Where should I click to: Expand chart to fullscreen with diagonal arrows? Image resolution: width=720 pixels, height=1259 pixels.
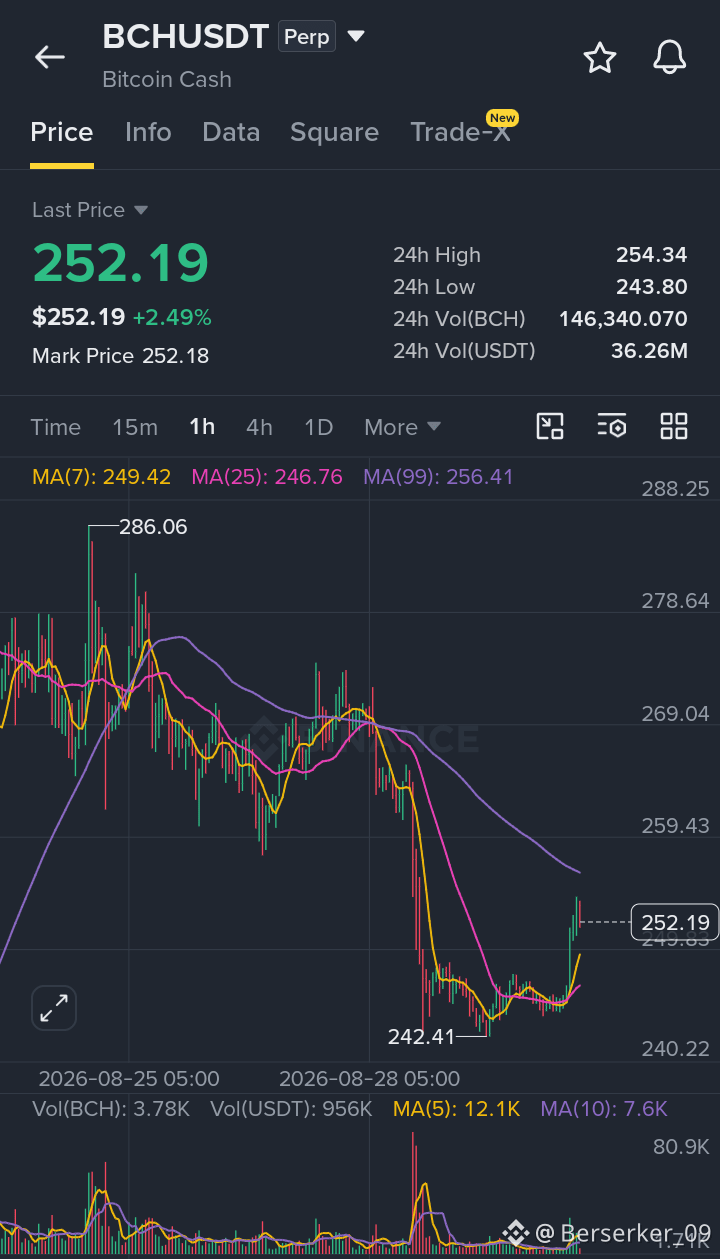[x=54, y=1008]
